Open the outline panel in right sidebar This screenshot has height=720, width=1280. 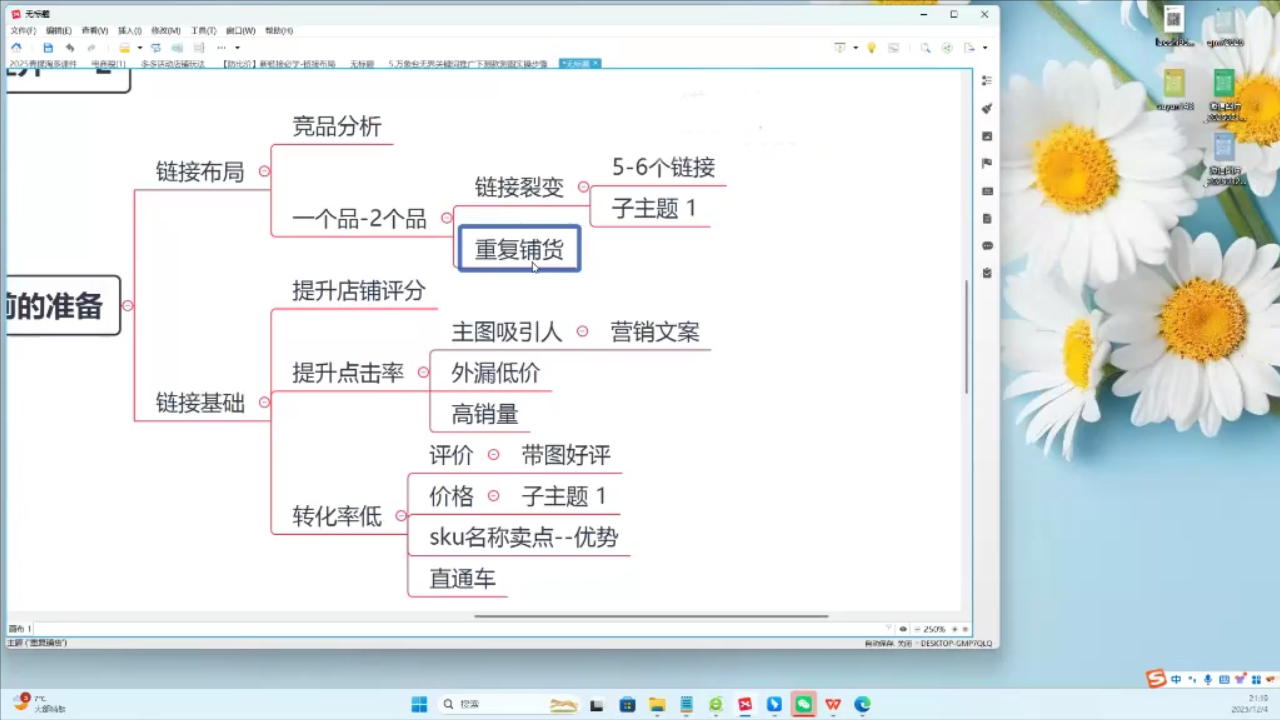[987, 80]
